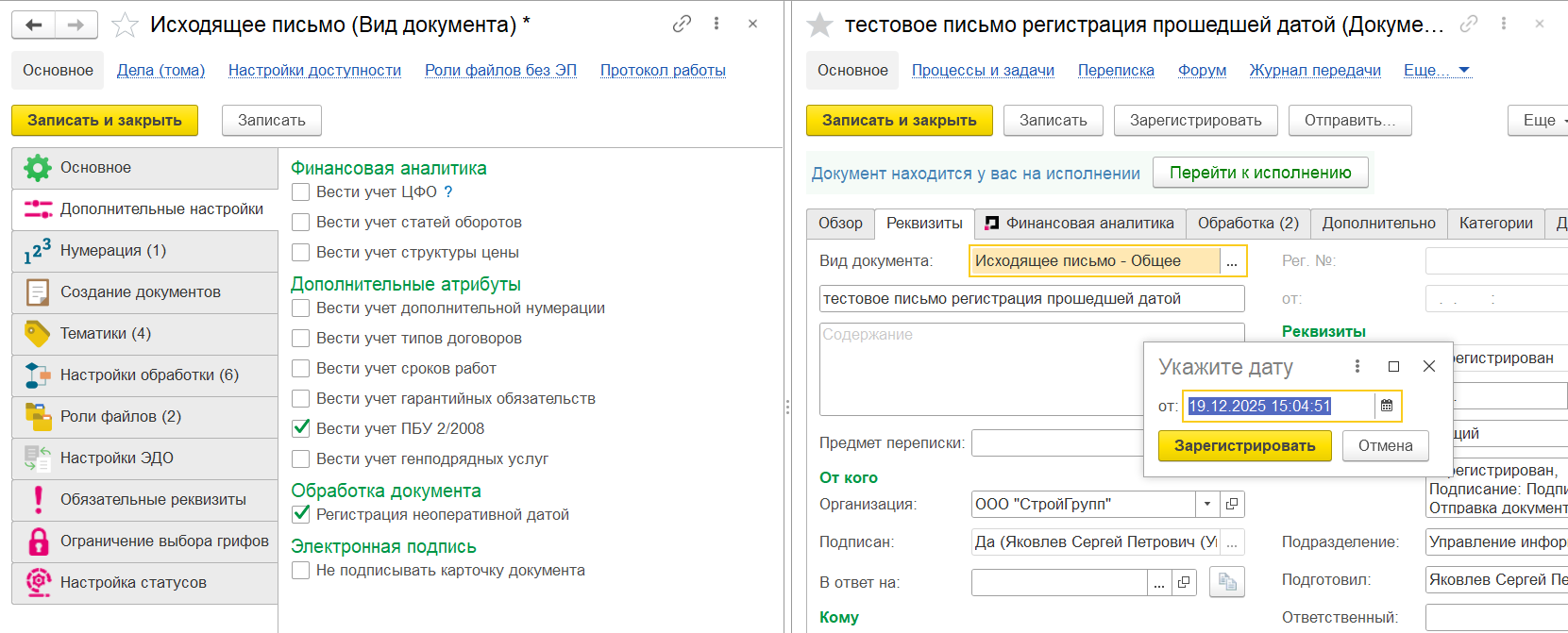Viewport: 1568px width, 633px height.
Task: Switch to Реквизиты tab
Action: (924, 224)
